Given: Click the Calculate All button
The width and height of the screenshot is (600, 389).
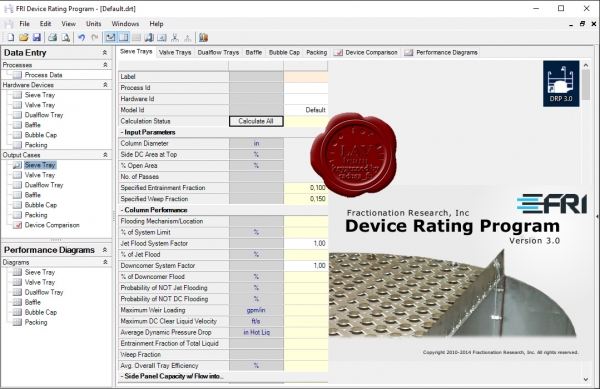Looking at the screenshot, I should (x=256, y=121).
